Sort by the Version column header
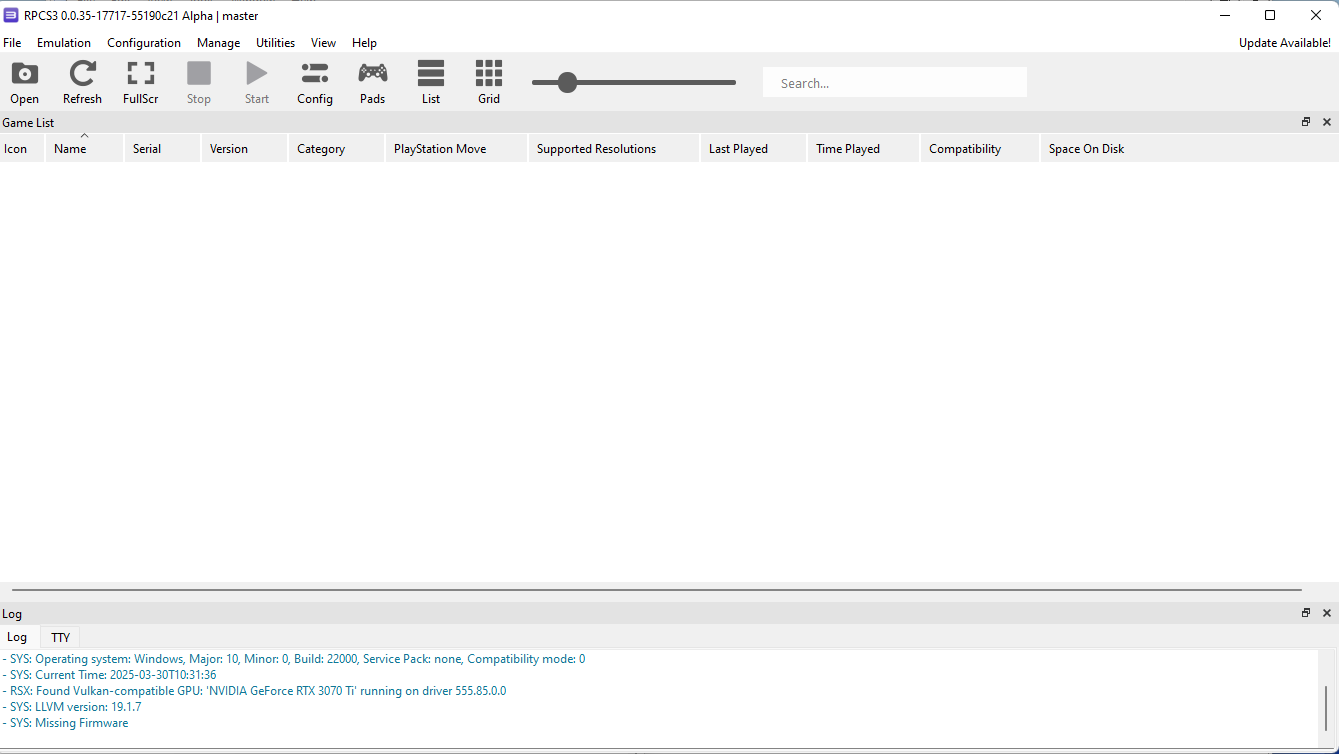 pyautogui.click(x=244, y=149)
